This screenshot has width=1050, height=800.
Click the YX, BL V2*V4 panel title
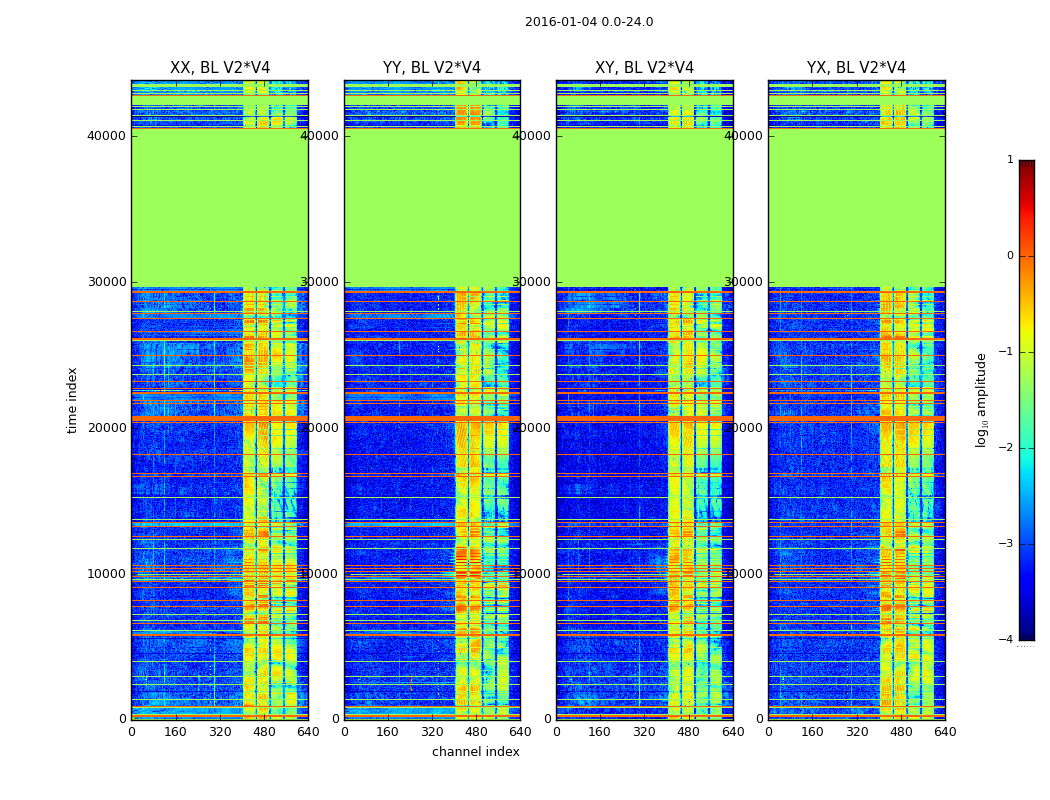pyautogui.click(x=856, y=68)
